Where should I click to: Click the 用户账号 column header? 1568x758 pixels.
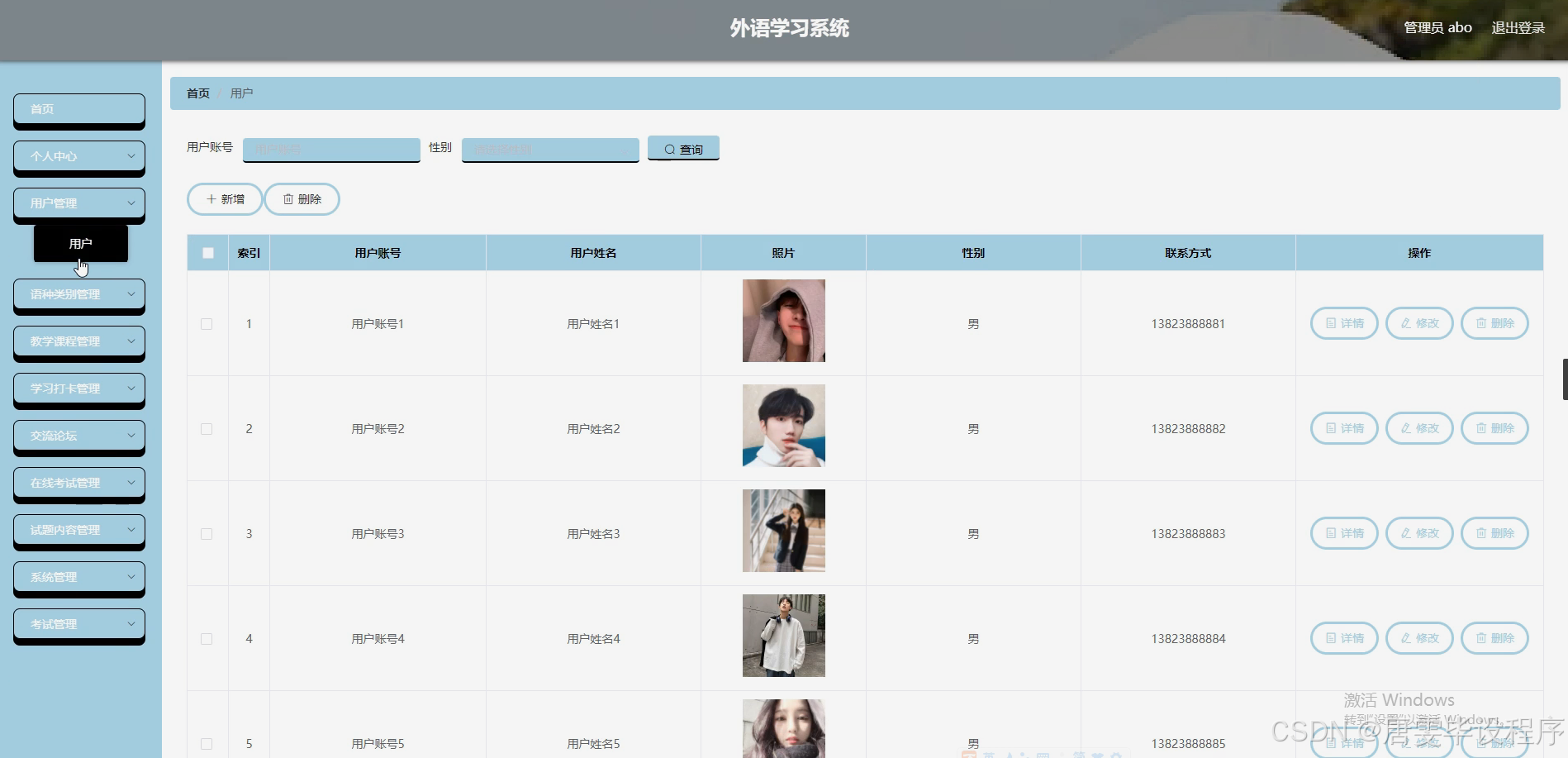pos(378,253)
